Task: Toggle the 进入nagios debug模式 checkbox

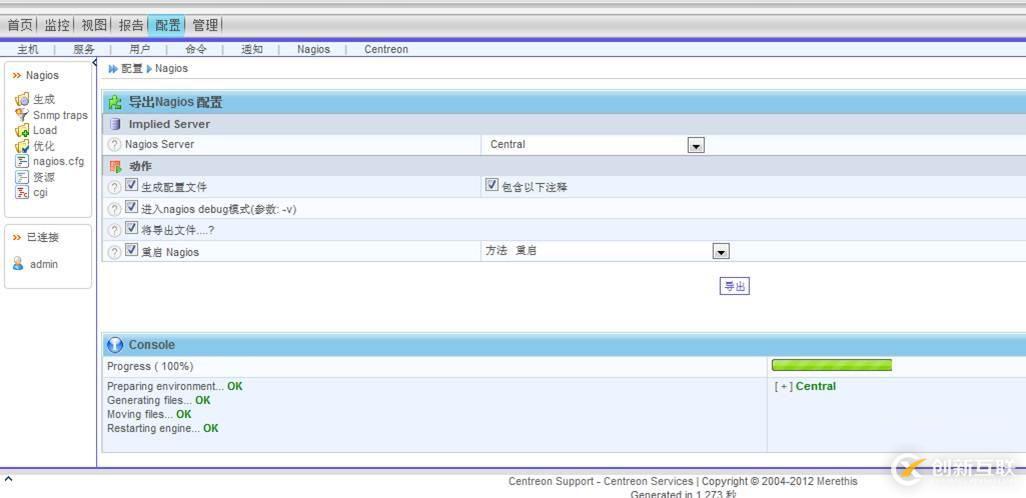Action: click(x=132, y=207)
